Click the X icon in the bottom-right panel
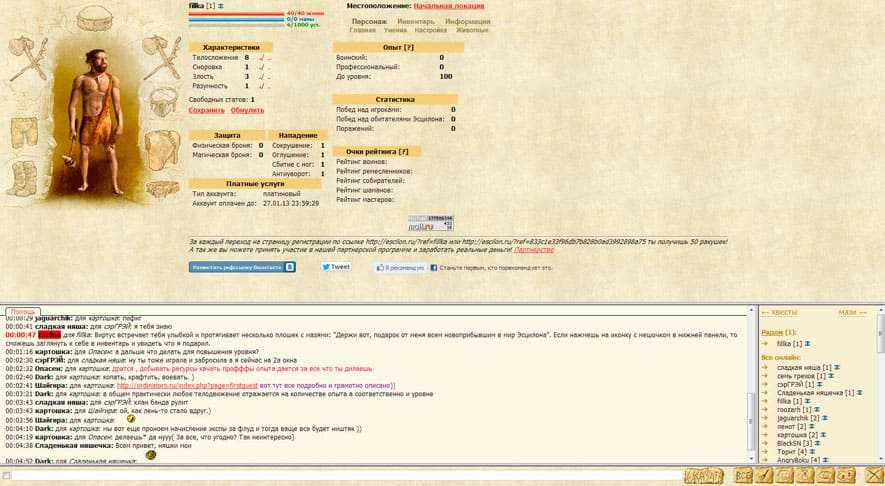Viewport: 885px width, 486px height. [x=872, y=474]
